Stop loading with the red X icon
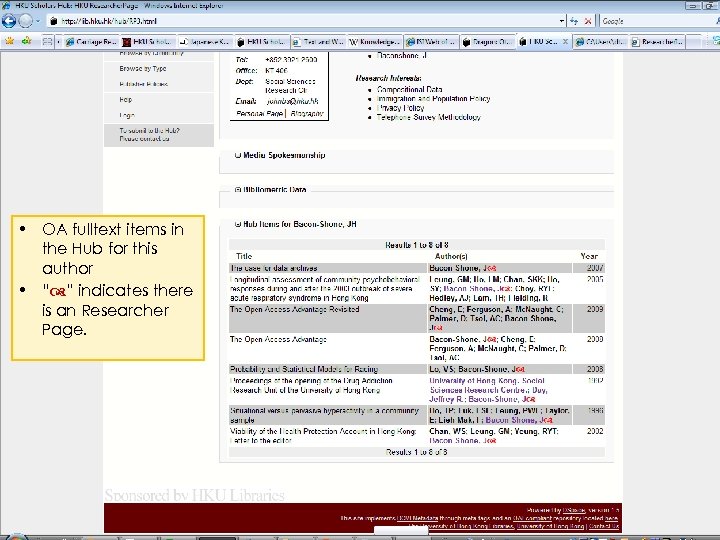The height and width of the screenshot is (540, 720). (588, 21)
